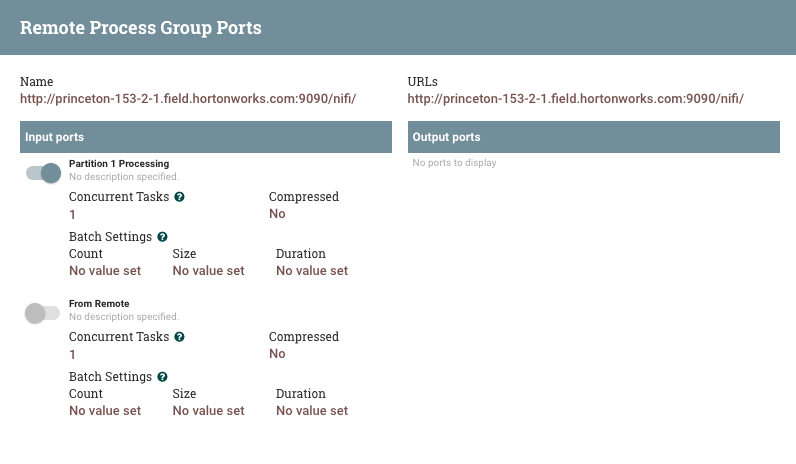Click Concurrent Tasks value of Partition 1 Processing

click(73, 214)
